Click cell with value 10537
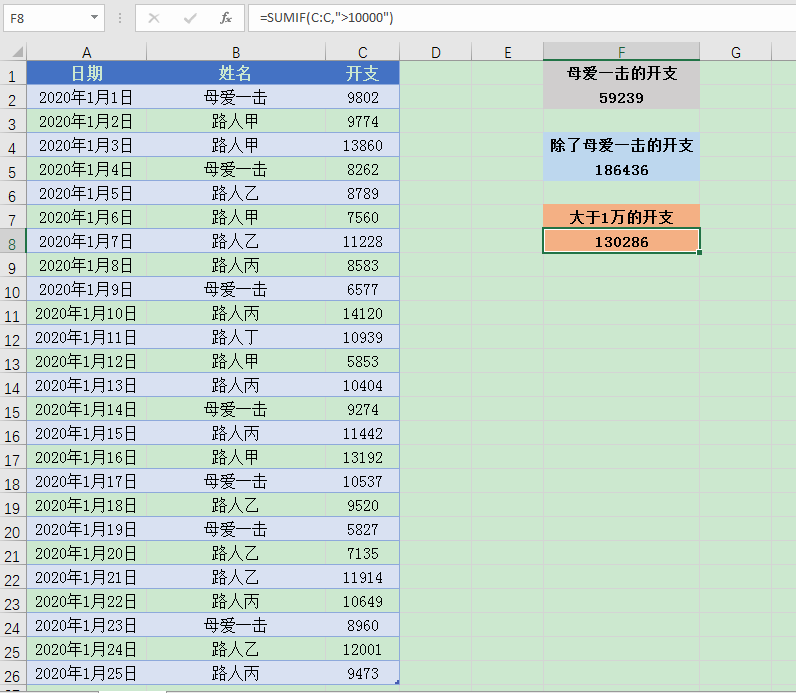This screenshot has height=693, width=796. tap(362, 481)
